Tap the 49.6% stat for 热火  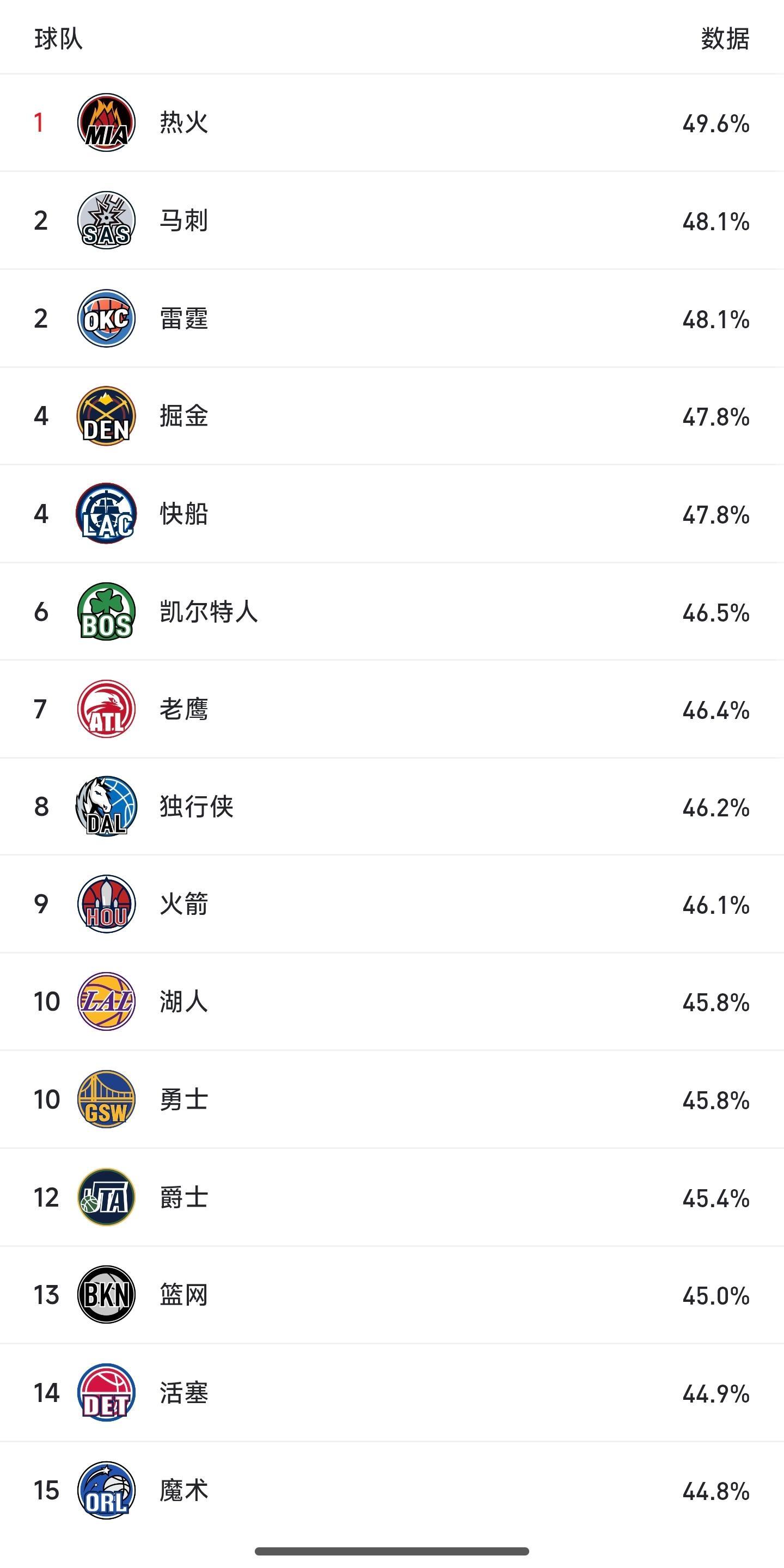tap(716, 124)
